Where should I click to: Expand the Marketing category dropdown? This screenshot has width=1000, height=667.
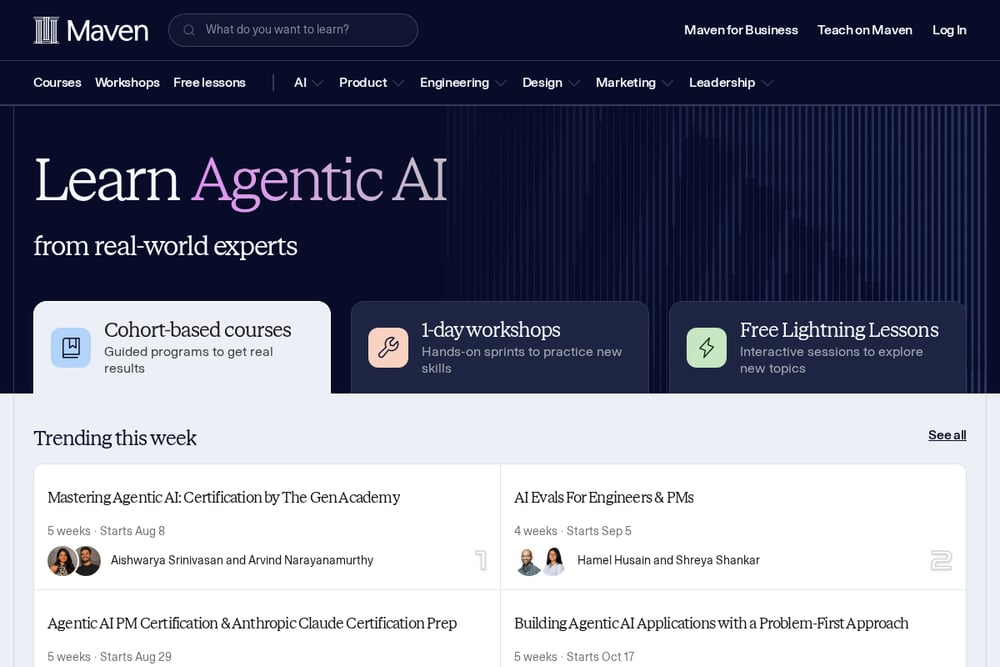click(x=635, y=83)
